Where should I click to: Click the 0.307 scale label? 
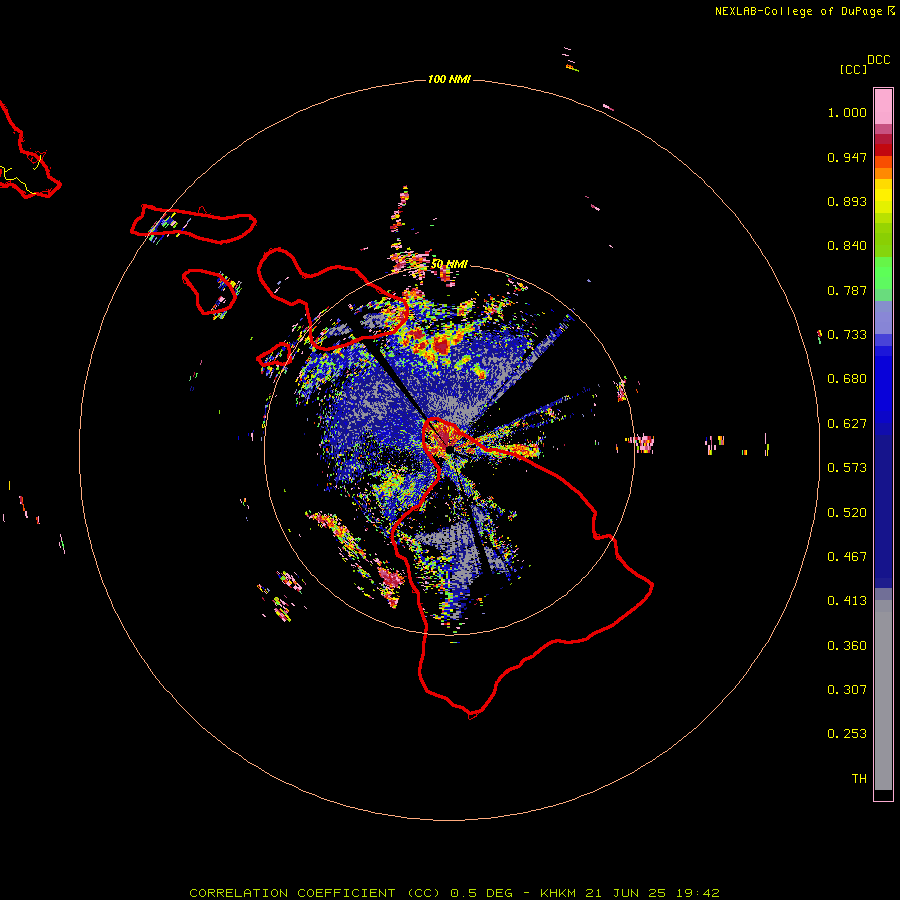click(x=847, y=690)
